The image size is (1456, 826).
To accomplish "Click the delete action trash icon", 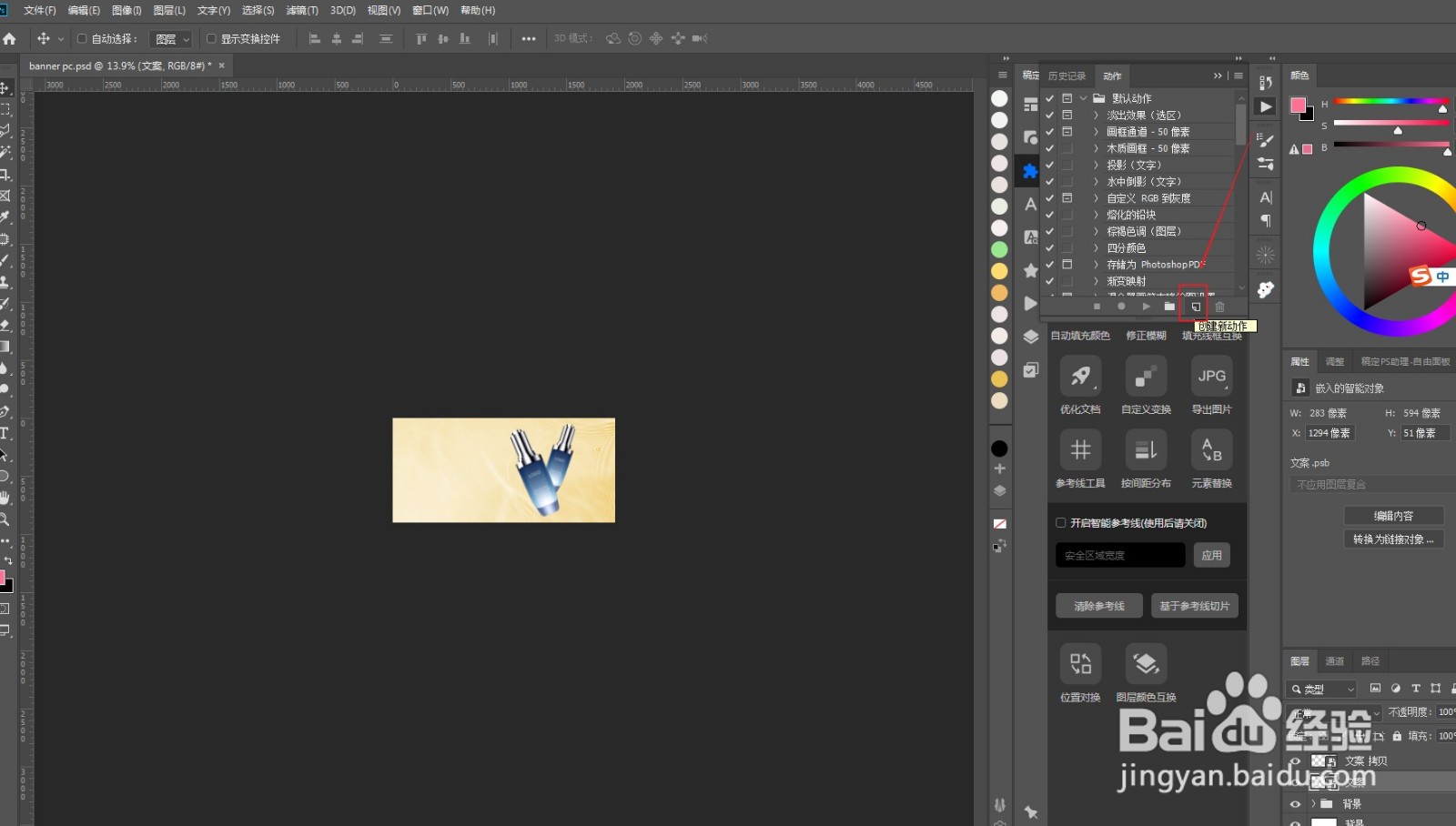I will 1220,307.
